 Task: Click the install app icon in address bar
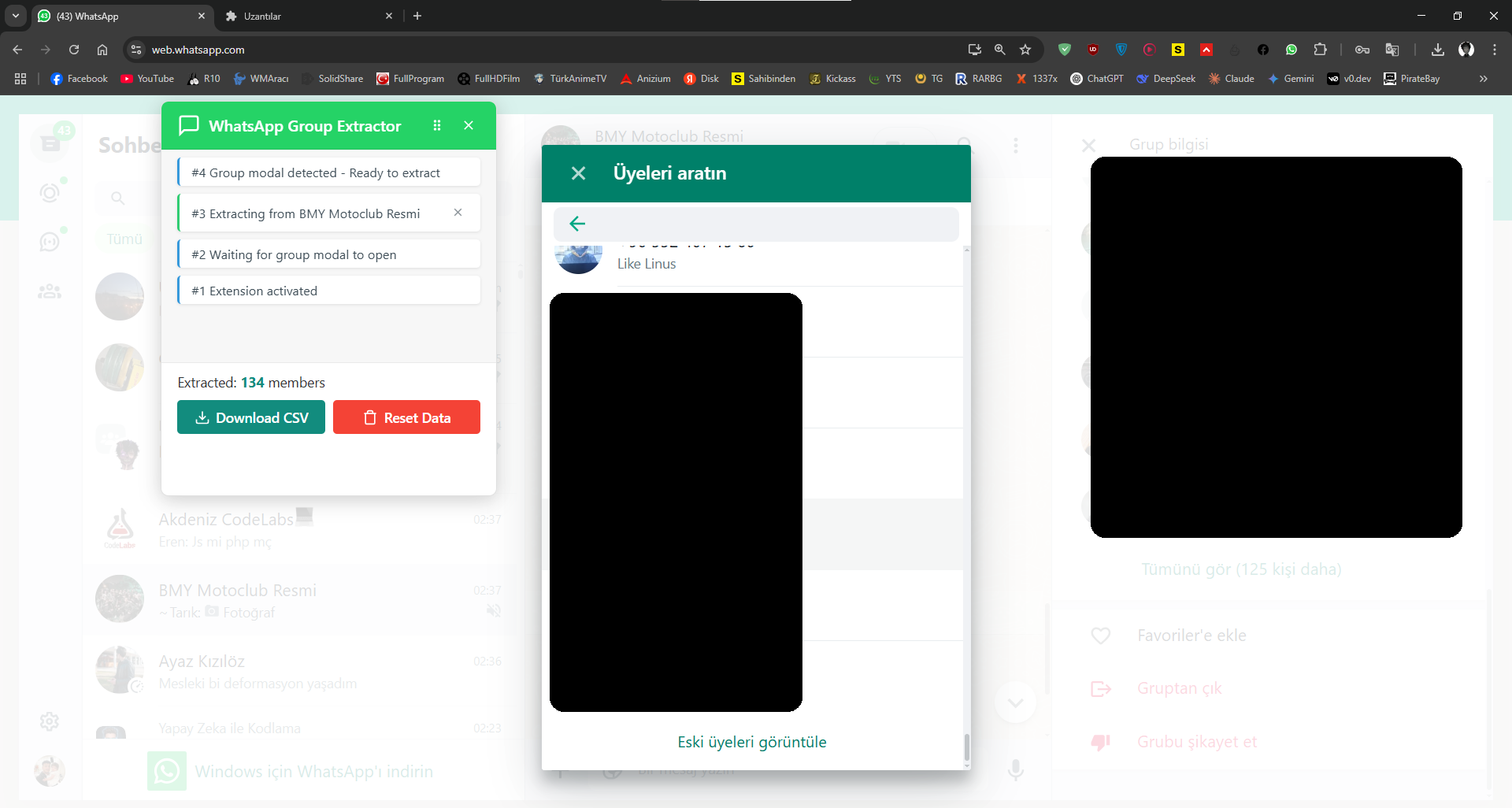tap(975, 50)
